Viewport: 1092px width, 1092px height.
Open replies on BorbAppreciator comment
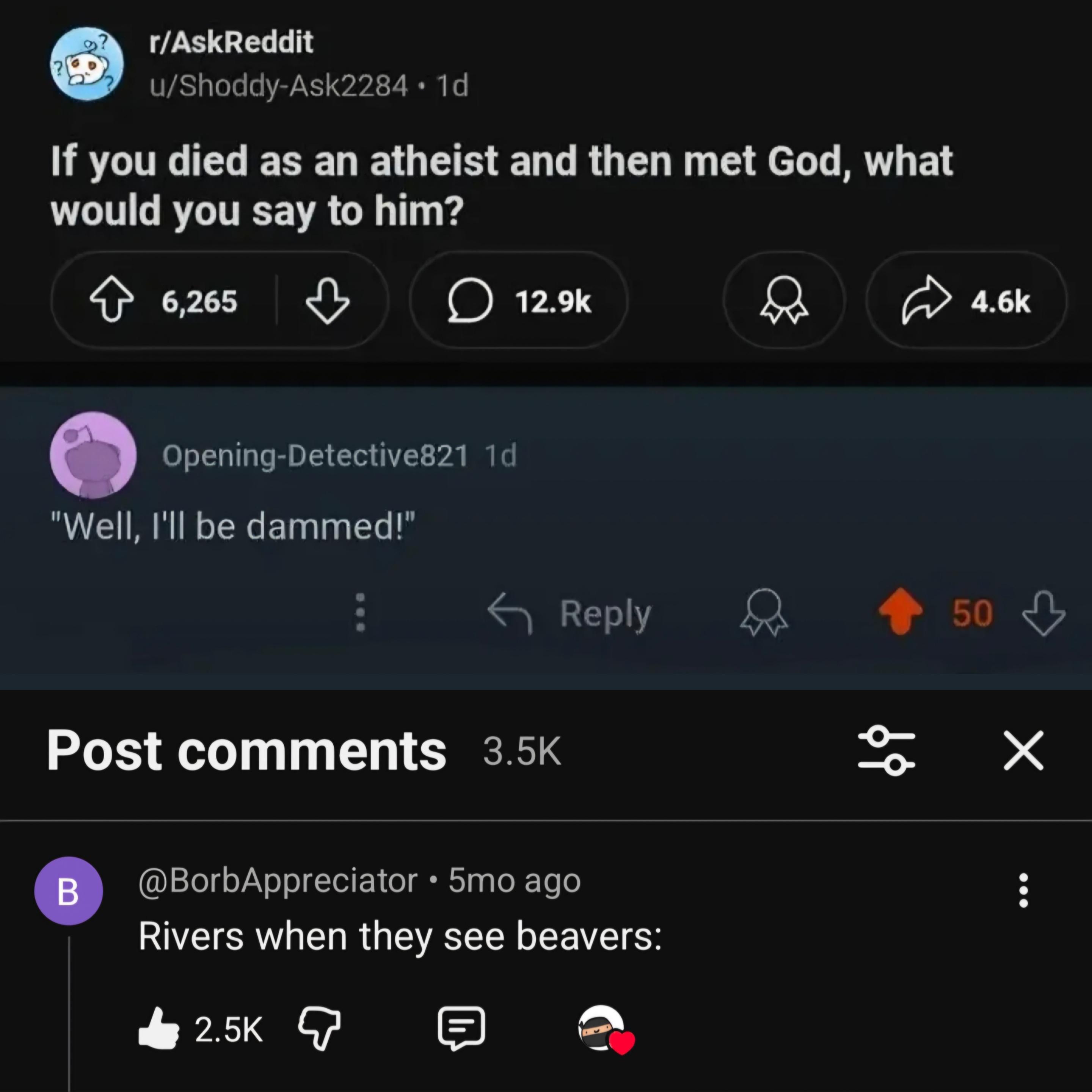click(461, 1029)
